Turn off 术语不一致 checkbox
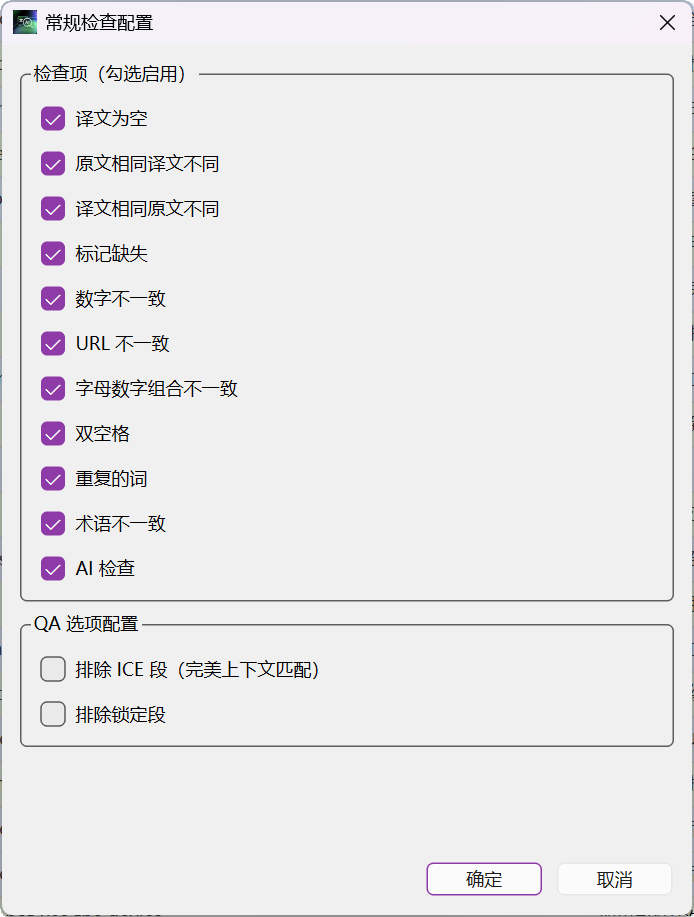Image resolution: width=694 pixels, height=917 pixels. (53, 524)
